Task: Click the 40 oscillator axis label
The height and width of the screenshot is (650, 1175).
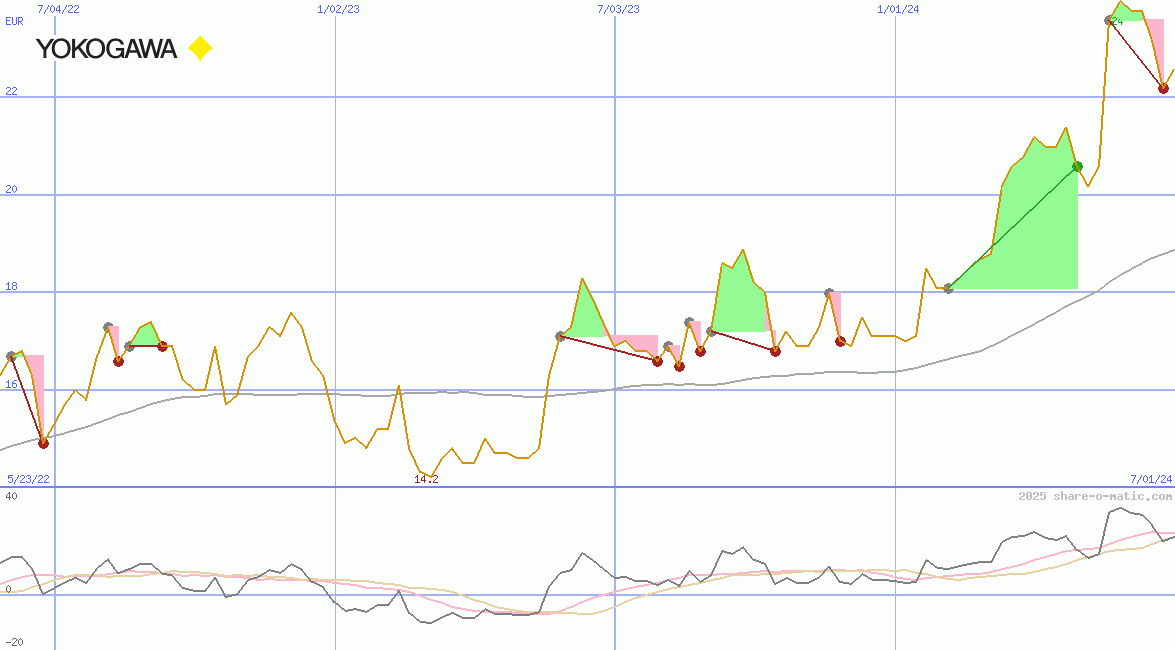Action: (x=11, y=496)
